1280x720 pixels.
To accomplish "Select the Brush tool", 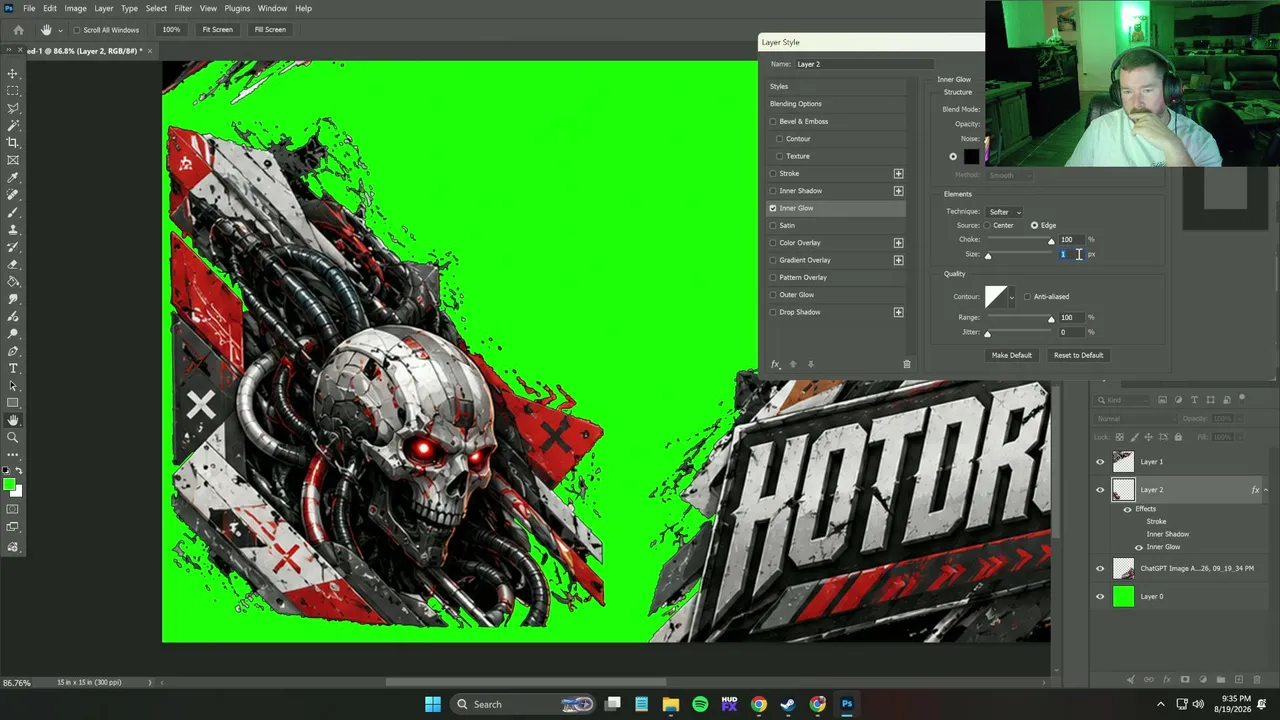I will tap(13, 212).
